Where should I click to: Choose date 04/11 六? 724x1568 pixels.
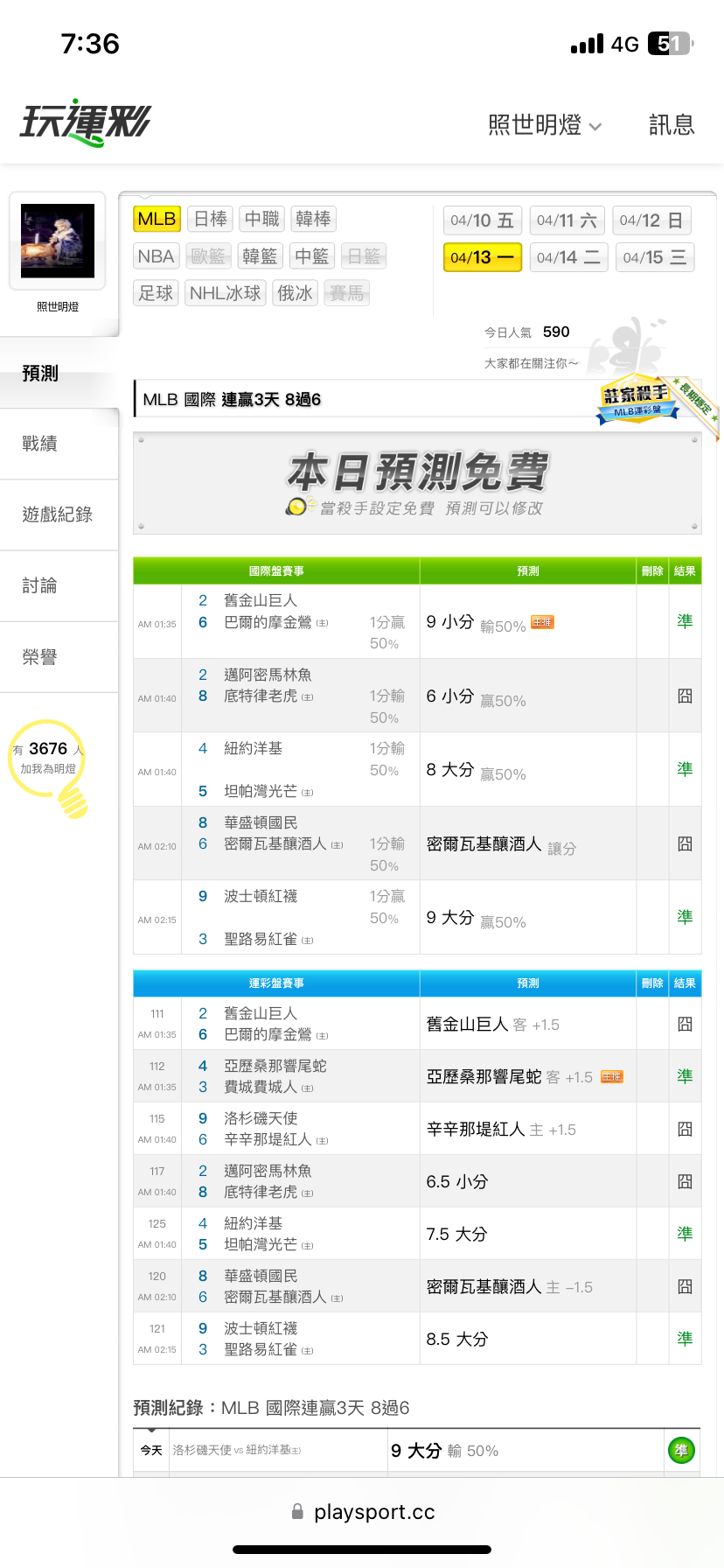coord(567,220)
